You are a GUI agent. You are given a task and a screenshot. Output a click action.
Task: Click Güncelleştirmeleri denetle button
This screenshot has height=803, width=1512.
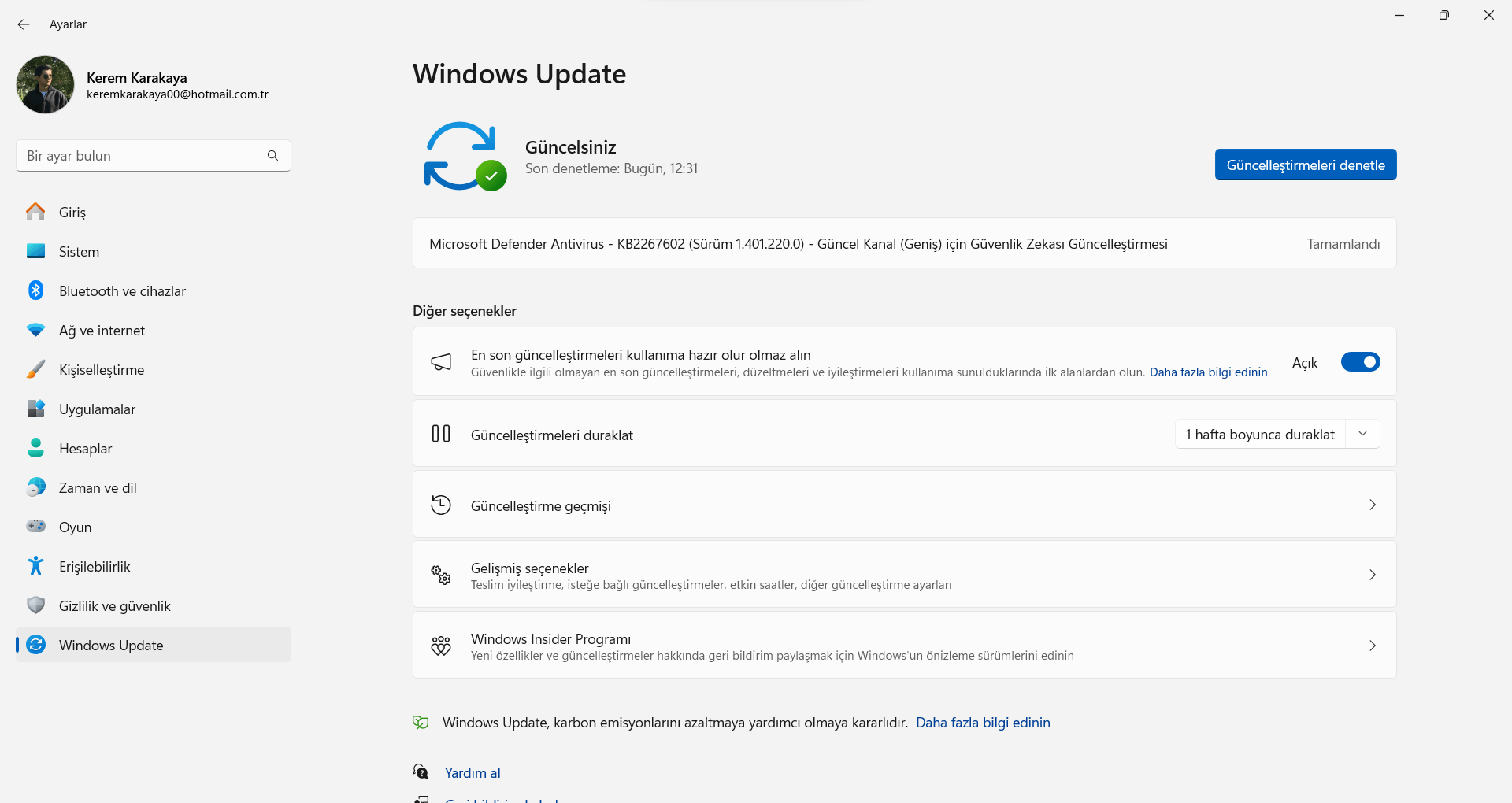1305,165
